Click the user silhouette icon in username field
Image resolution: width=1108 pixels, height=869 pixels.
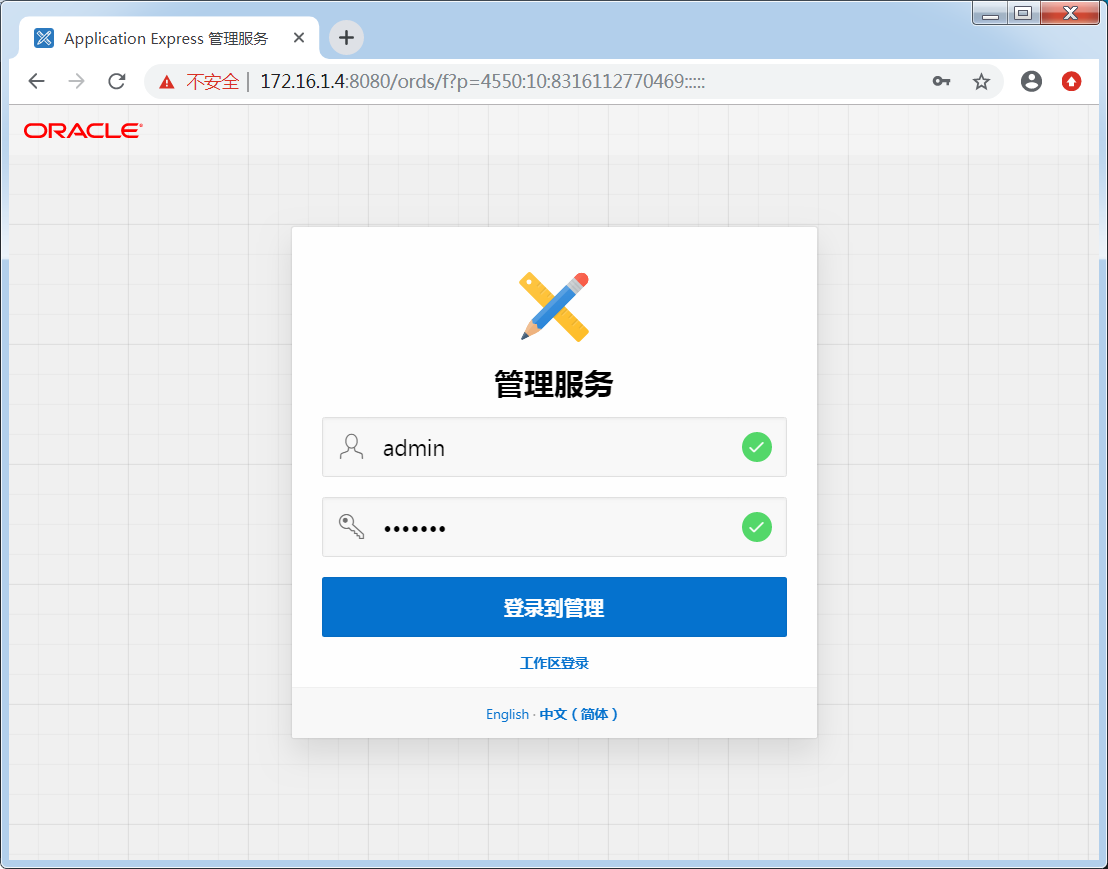tap(351, 447)
